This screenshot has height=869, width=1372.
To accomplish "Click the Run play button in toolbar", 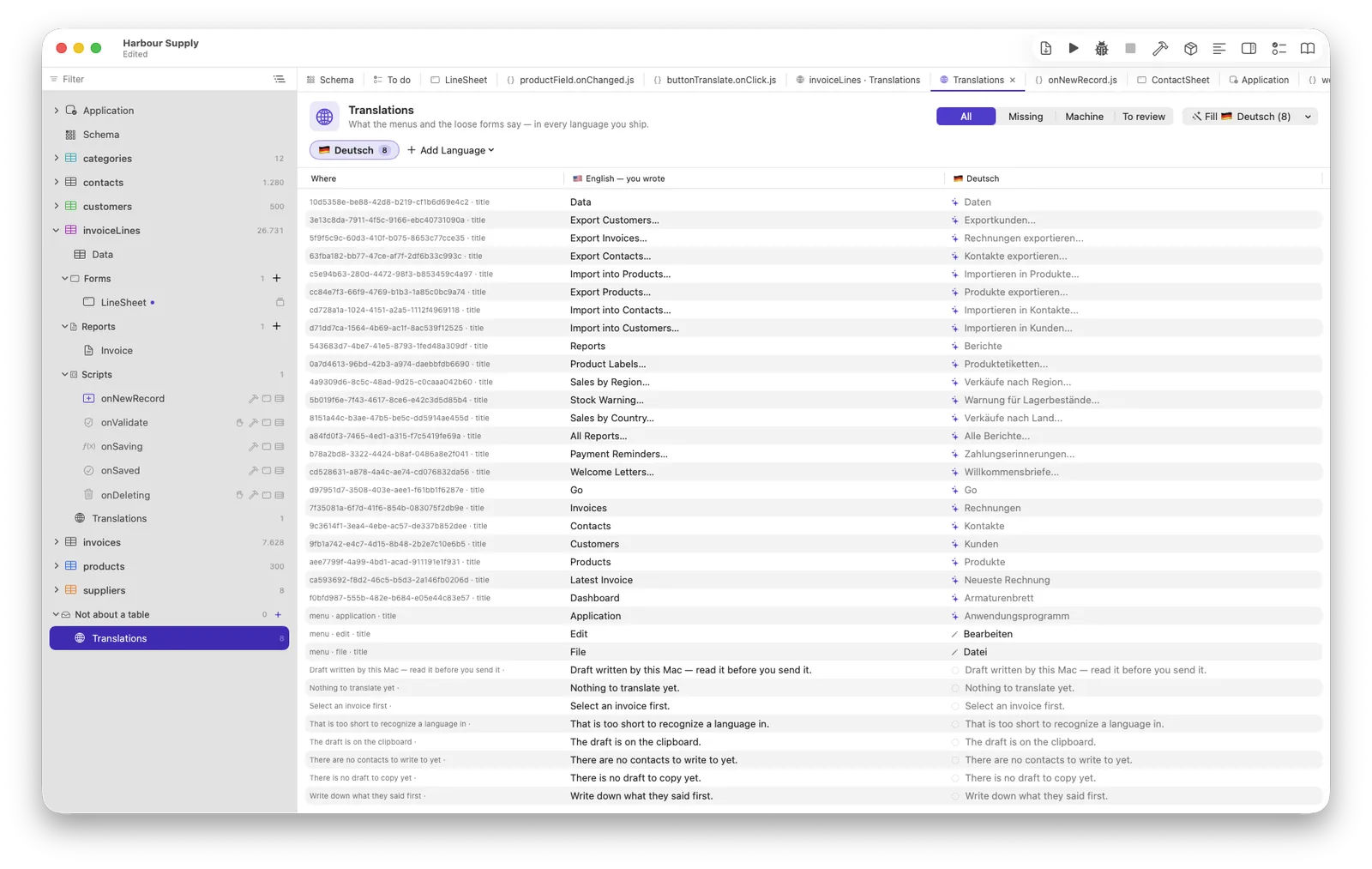I will (1074, 48).
